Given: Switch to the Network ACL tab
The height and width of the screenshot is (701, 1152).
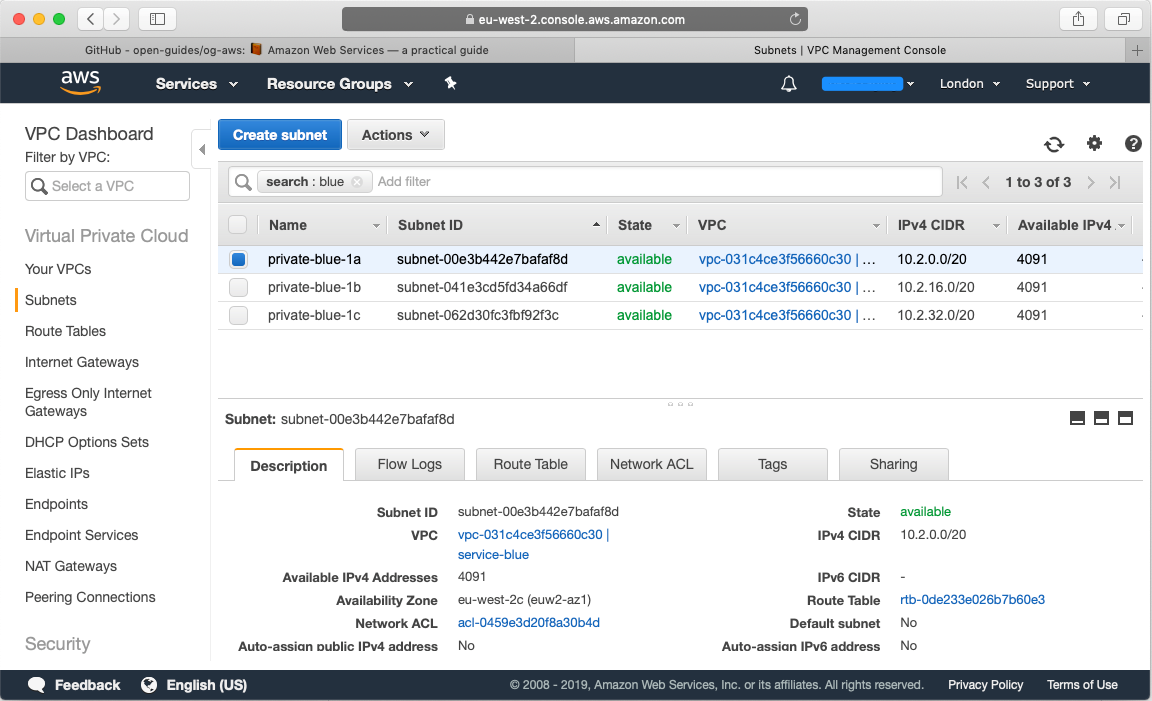Looking at the screenshot, I should 652,464.
